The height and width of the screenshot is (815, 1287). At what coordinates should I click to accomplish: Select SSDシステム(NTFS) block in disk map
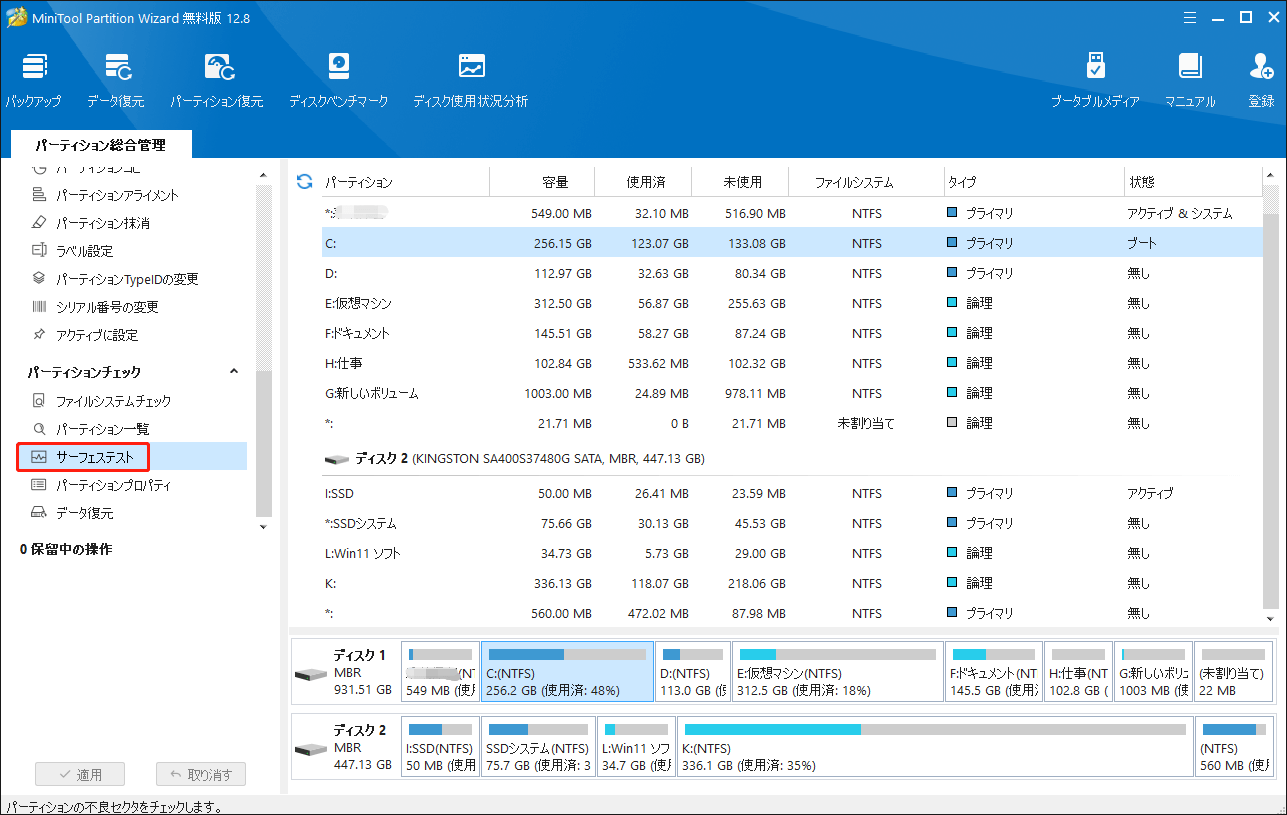(538, 746)
